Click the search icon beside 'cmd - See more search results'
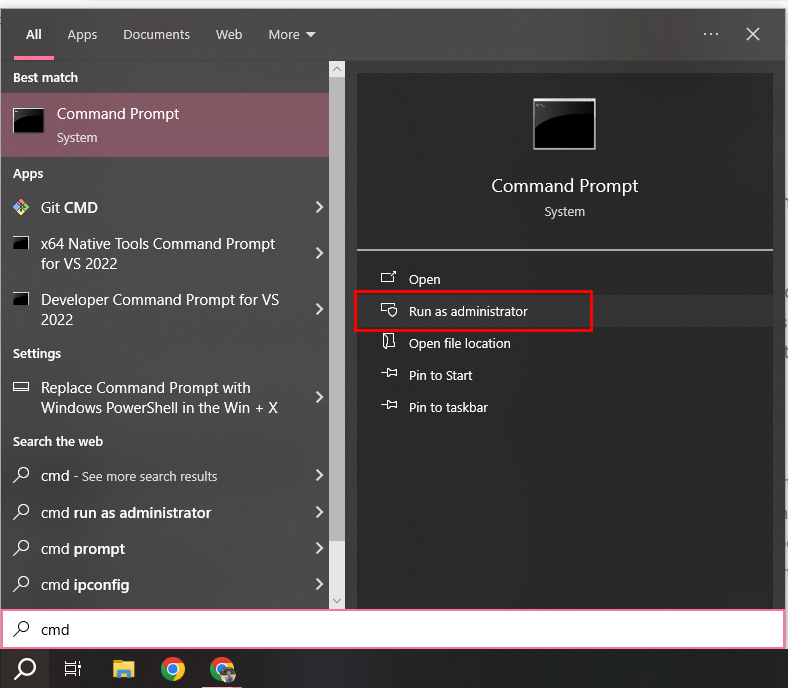 (x=21, y=475)
